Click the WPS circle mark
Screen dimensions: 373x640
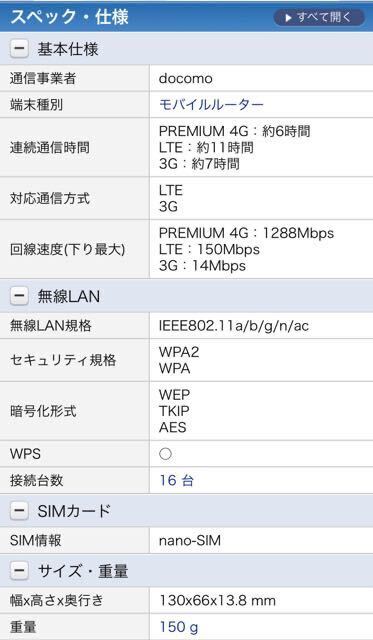click(165, 454)
